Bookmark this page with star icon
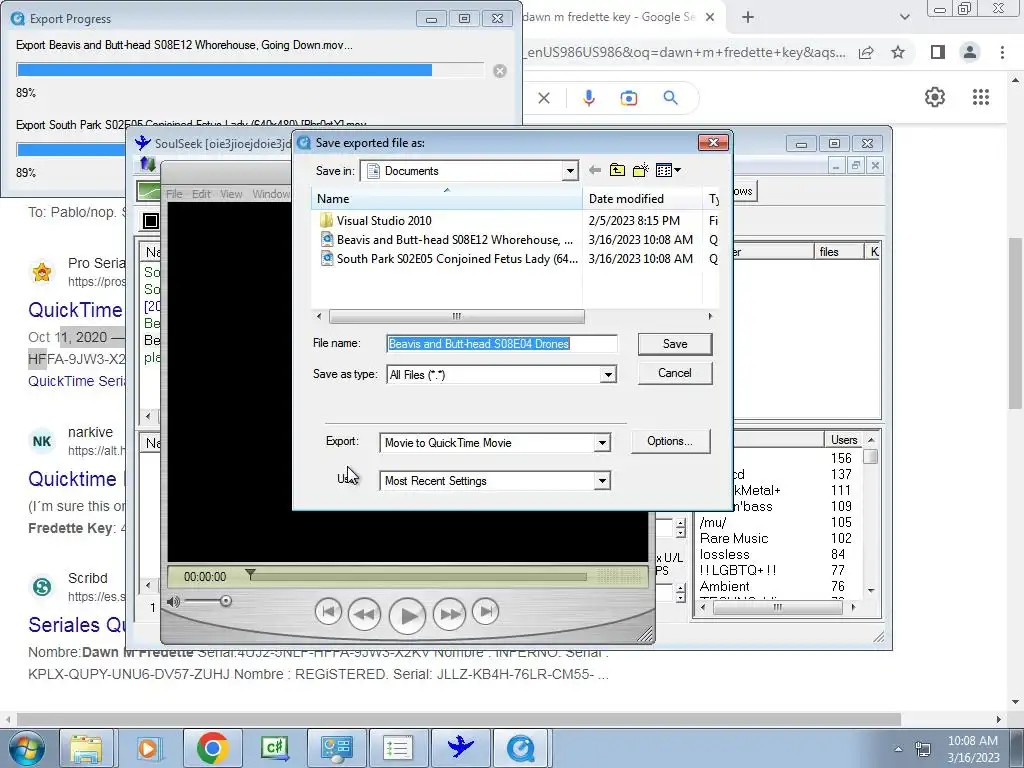This screenshot has height=768, width=1024. (898, 52)
